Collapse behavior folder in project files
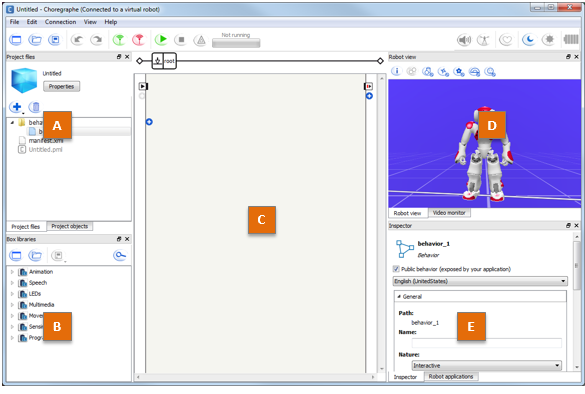 (12, 122)
